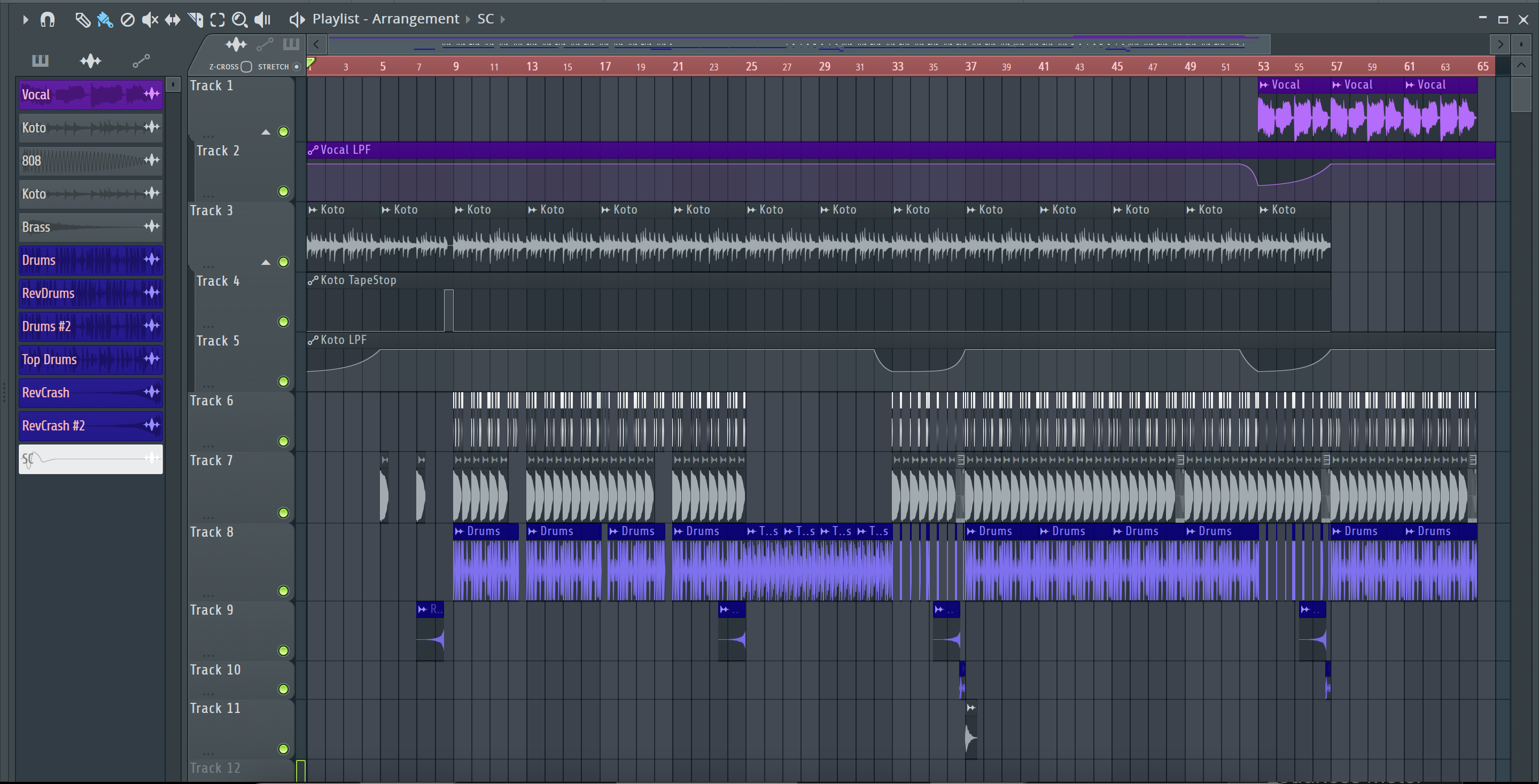Show pattern clips in the picker panel

[x=40, y=60]
